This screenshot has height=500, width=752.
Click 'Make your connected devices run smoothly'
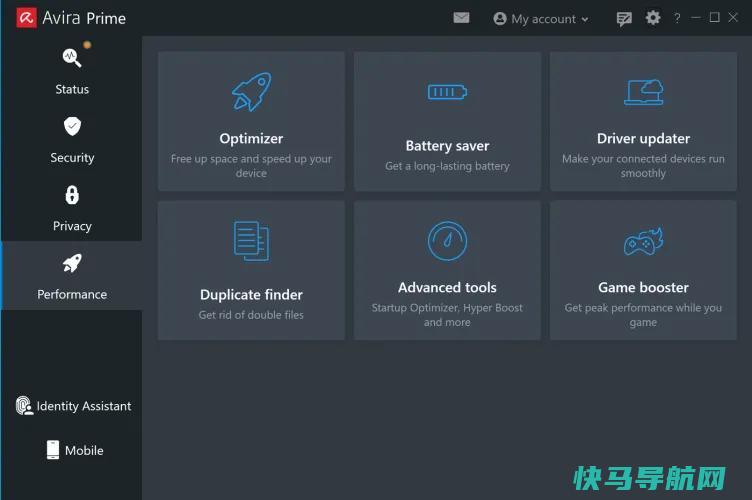[x=643, y=166]
